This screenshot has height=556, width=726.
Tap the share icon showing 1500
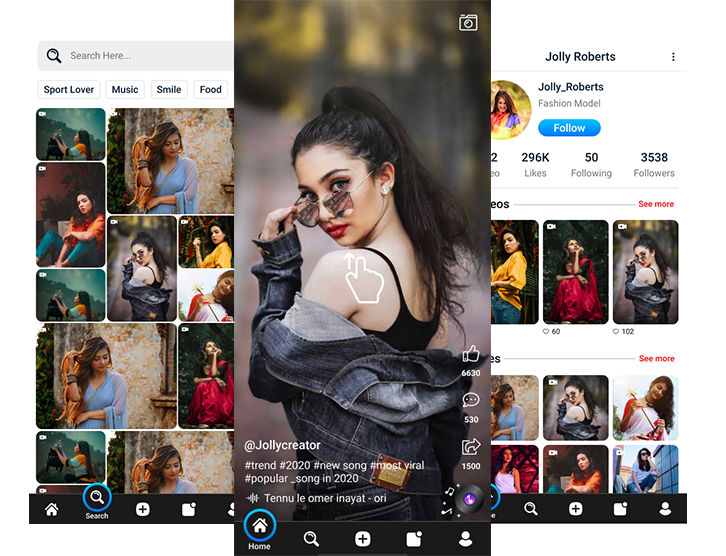(471, 448)
